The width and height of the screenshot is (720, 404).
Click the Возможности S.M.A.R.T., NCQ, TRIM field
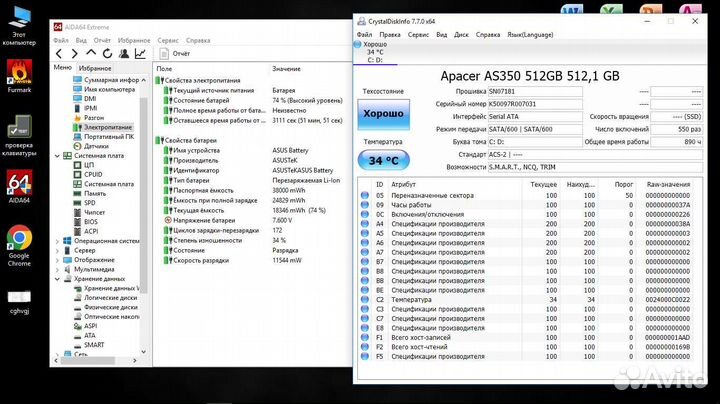pyautogui.click(x=595, y=167)
